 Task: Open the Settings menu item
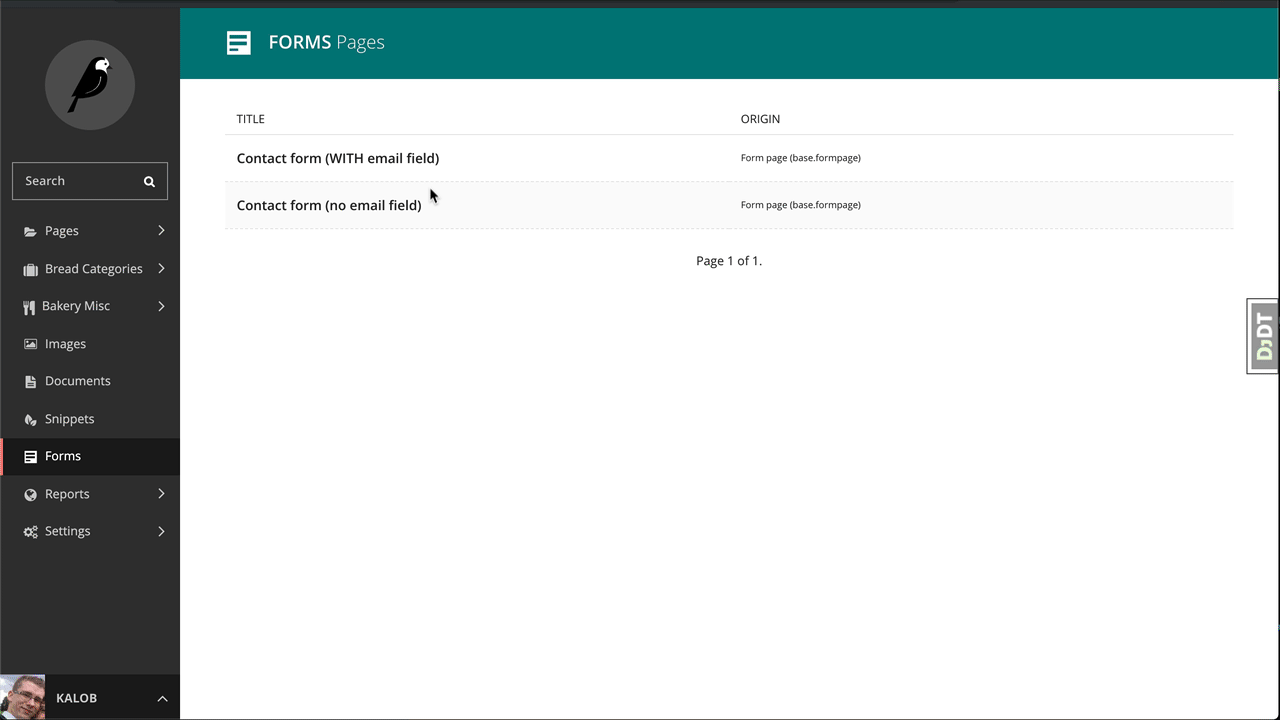[x=90, y=531]
